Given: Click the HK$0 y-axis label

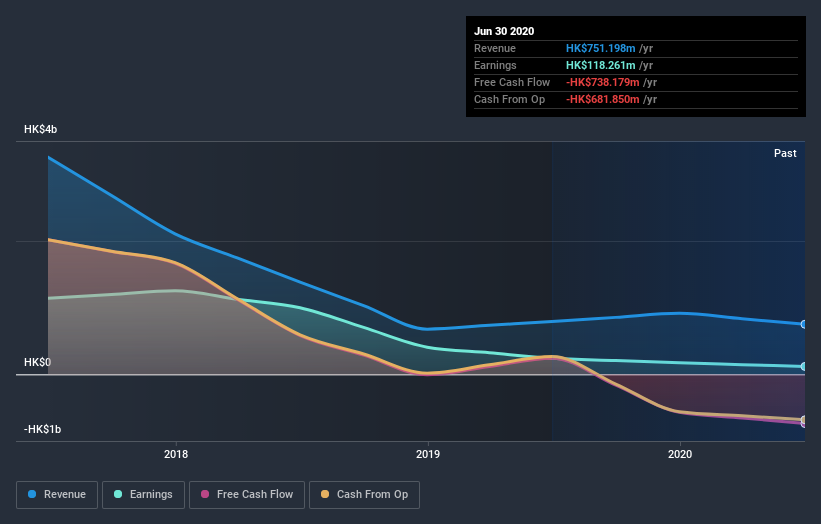Looking at the screenshot, I should (x=38, y=362).
